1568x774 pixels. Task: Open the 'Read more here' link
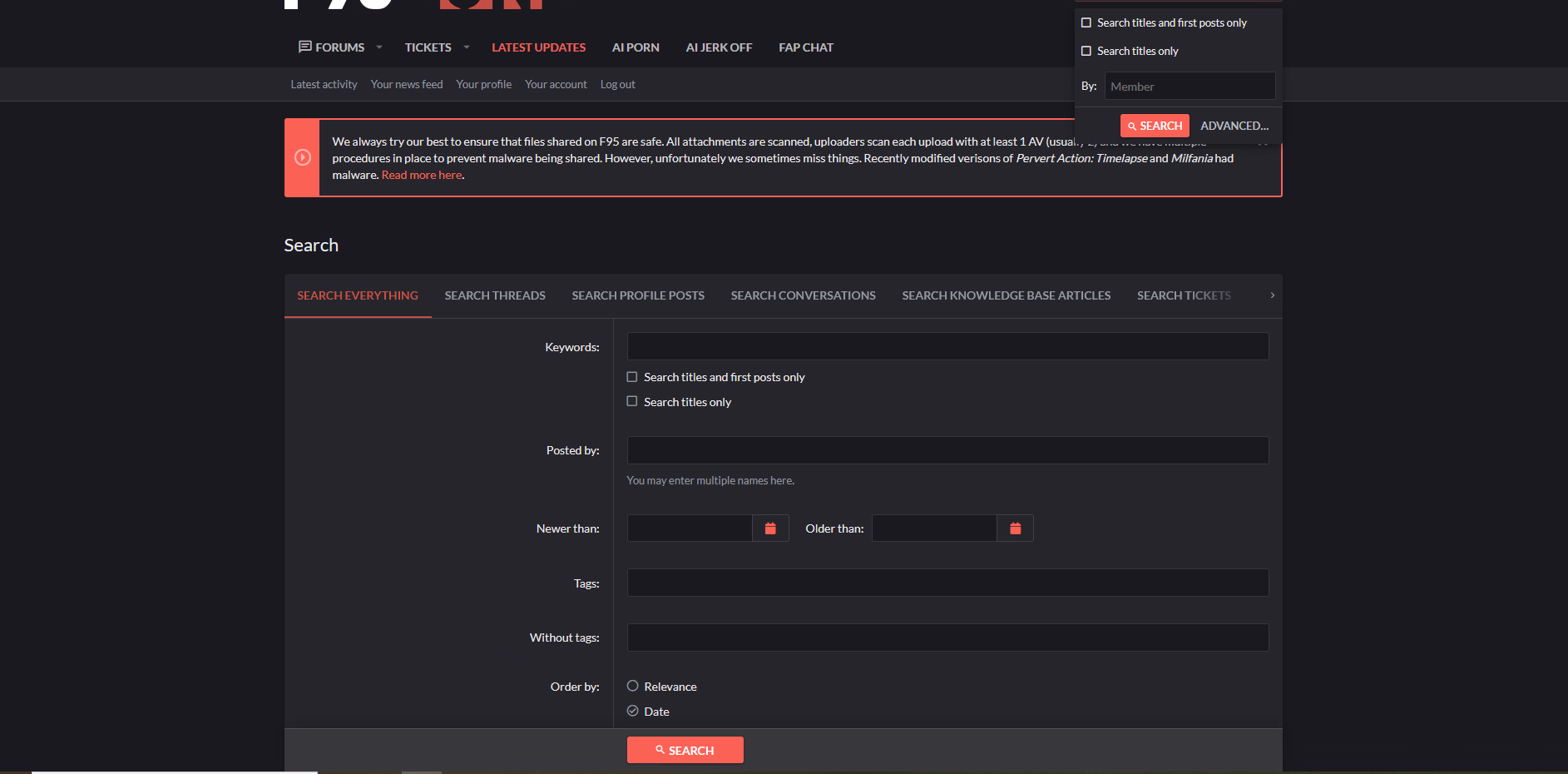pyautogui.click(x=422, y=175)
